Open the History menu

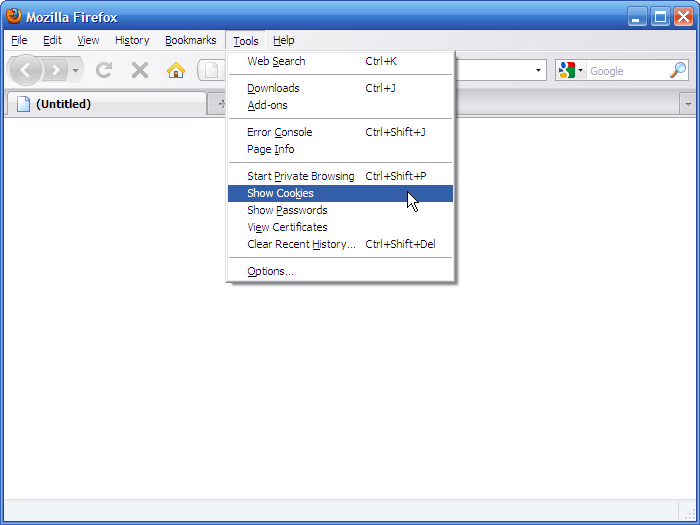(132, 40)
